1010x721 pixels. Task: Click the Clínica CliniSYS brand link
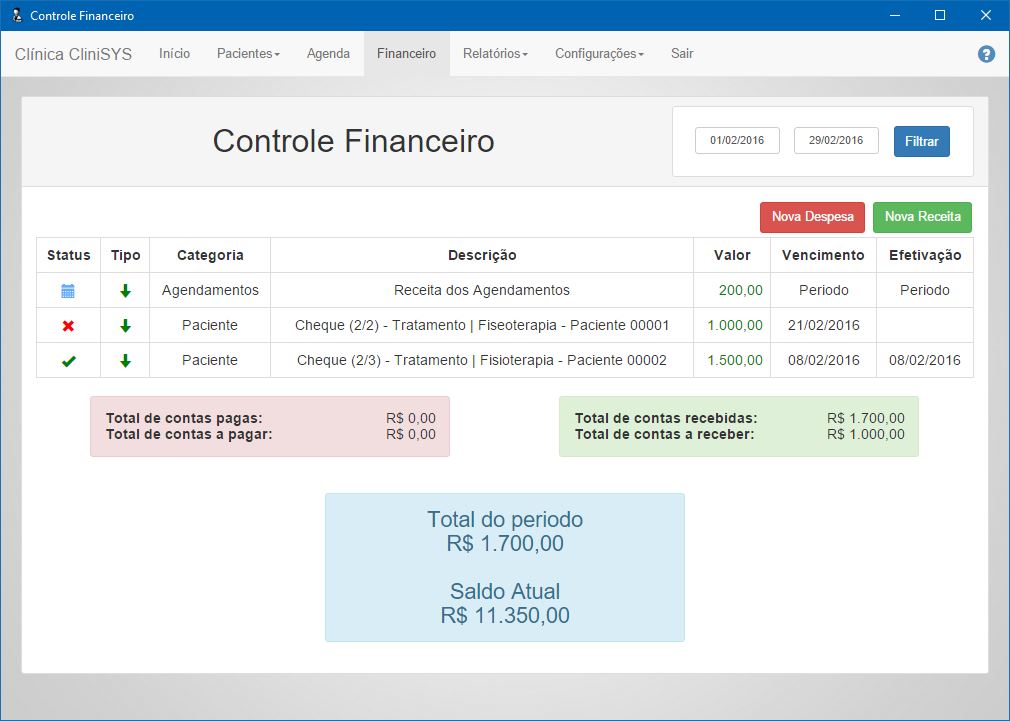pos(73,54)
